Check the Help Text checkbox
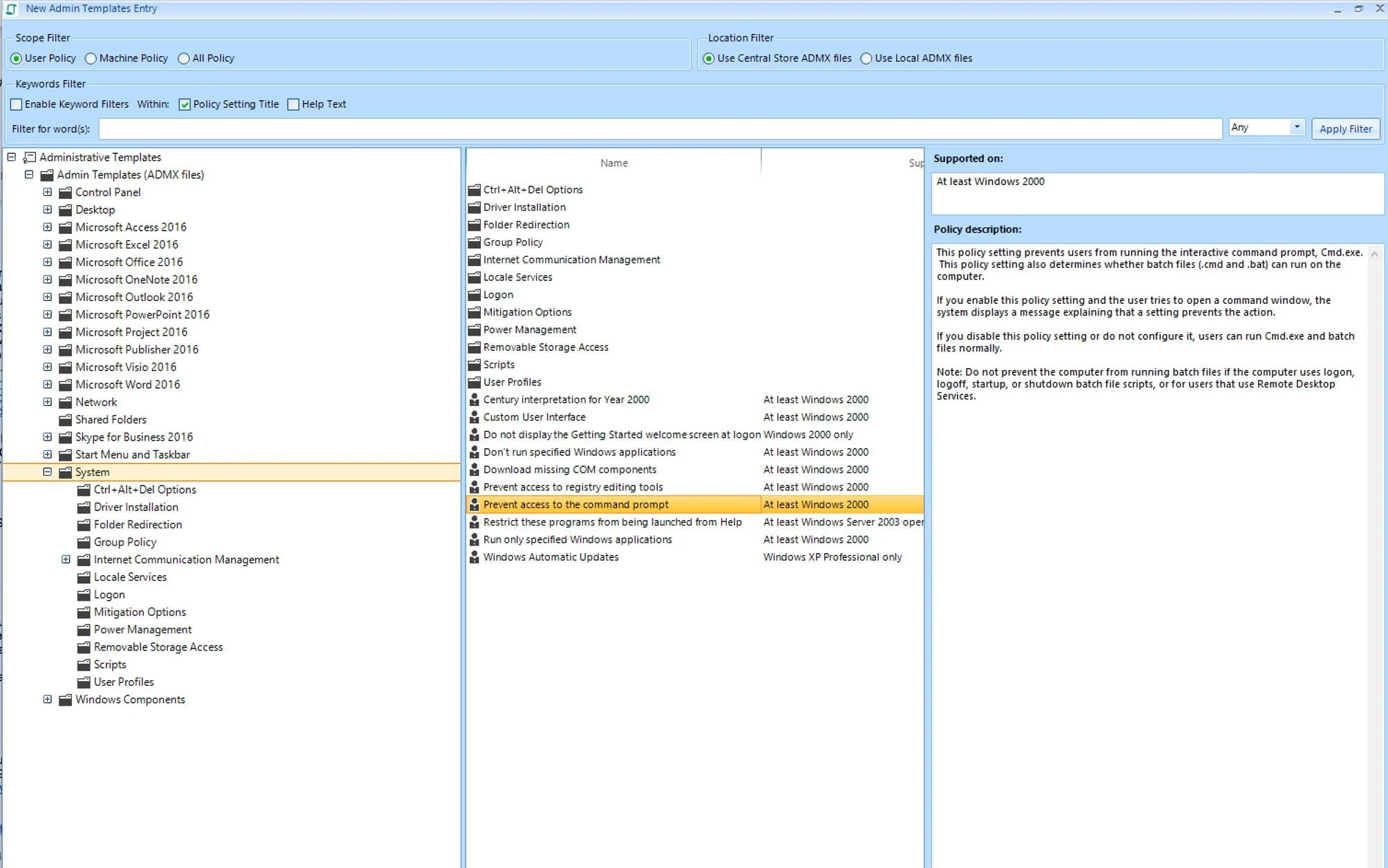 coord(294,104)
